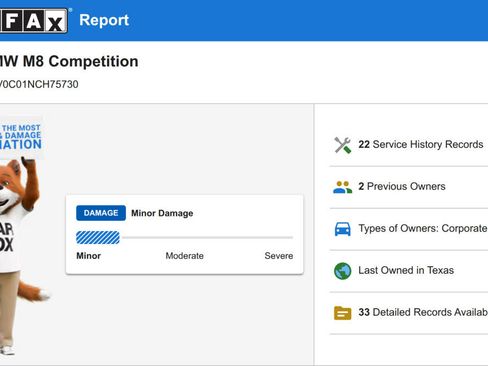Click the VIN number text

coord(39,84)
